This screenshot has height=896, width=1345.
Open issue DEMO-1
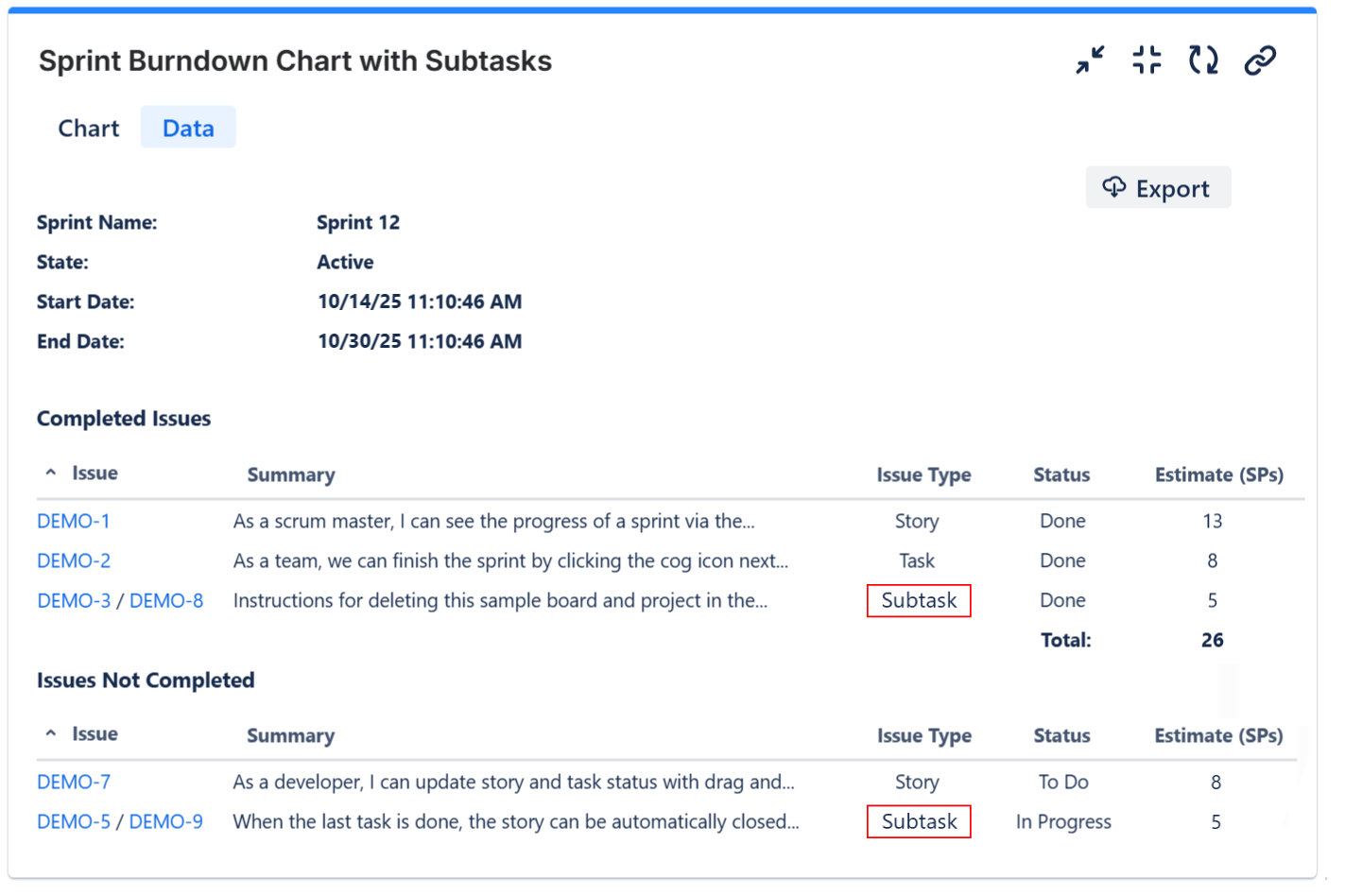(73, 521)
